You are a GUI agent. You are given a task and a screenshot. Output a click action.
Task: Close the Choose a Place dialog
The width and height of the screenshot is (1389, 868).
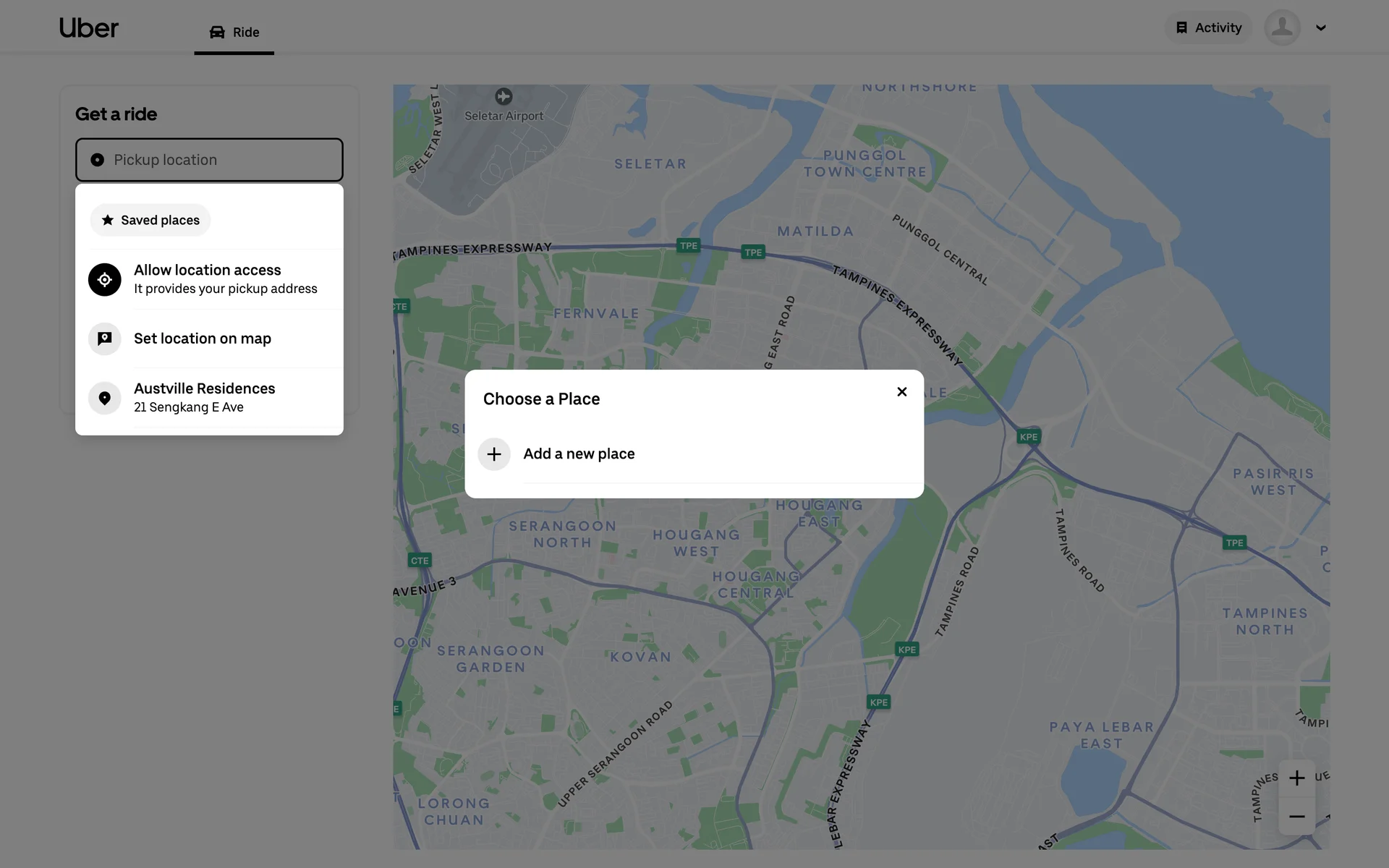(901, 391)
